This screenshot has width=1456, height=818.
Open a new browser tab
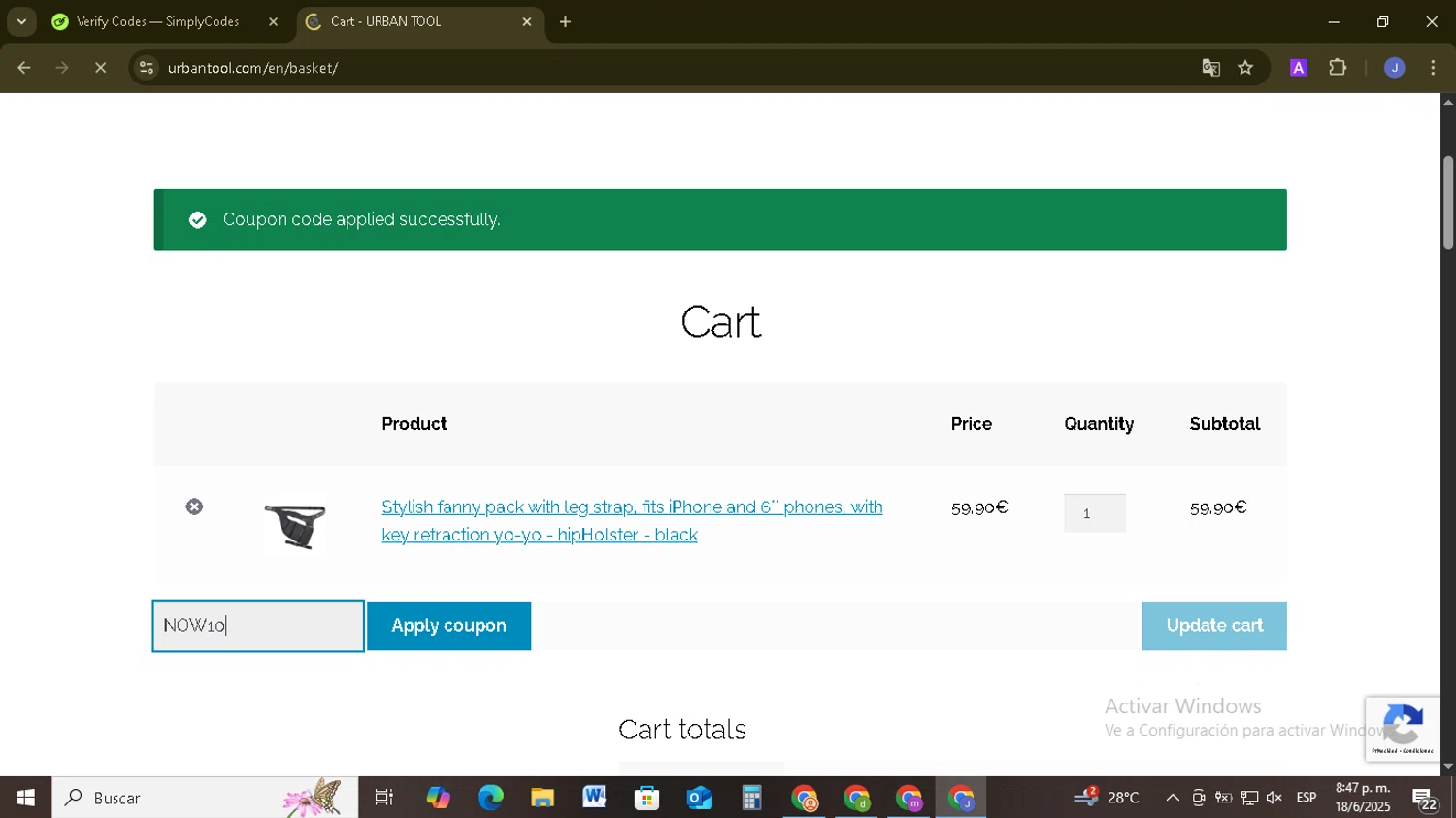point(566,21)
